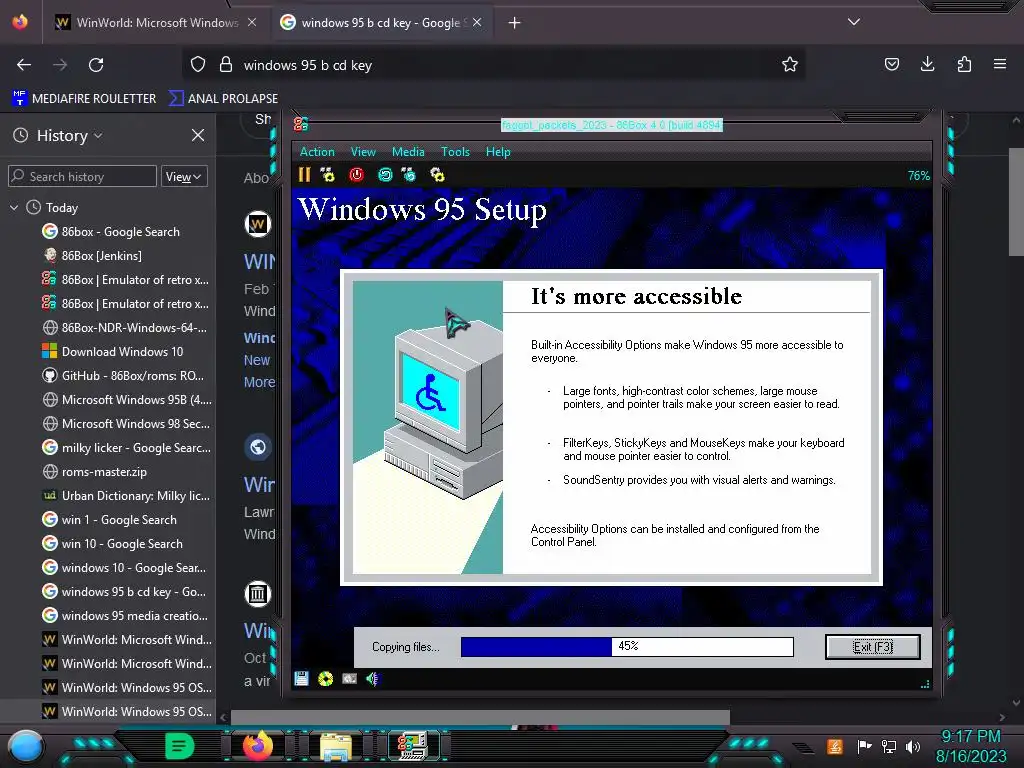Open 86Box-NDR-Windows-64 history entry
The height and width of the screenshot is (768, 1024).
(x=125, y=328)
